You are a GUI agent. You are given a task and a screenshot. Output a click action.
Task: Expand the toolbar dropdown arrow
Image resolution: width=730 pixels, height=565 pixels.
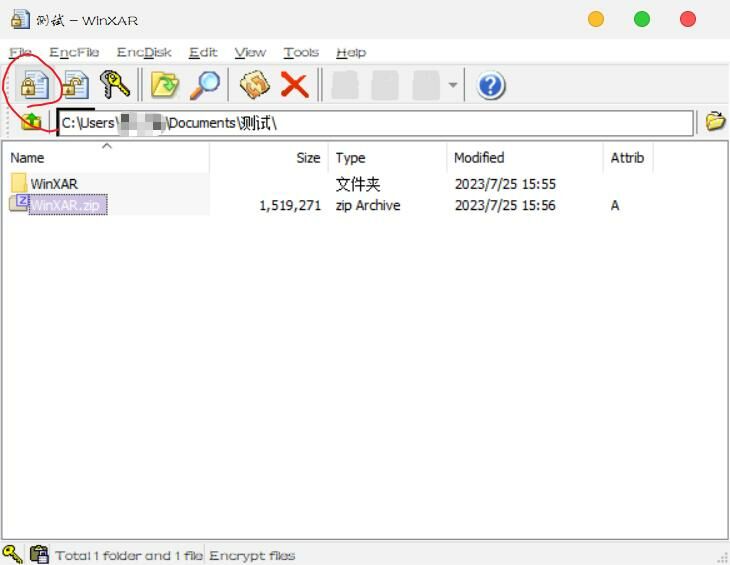pyautogui.click(x=453, y=85)
